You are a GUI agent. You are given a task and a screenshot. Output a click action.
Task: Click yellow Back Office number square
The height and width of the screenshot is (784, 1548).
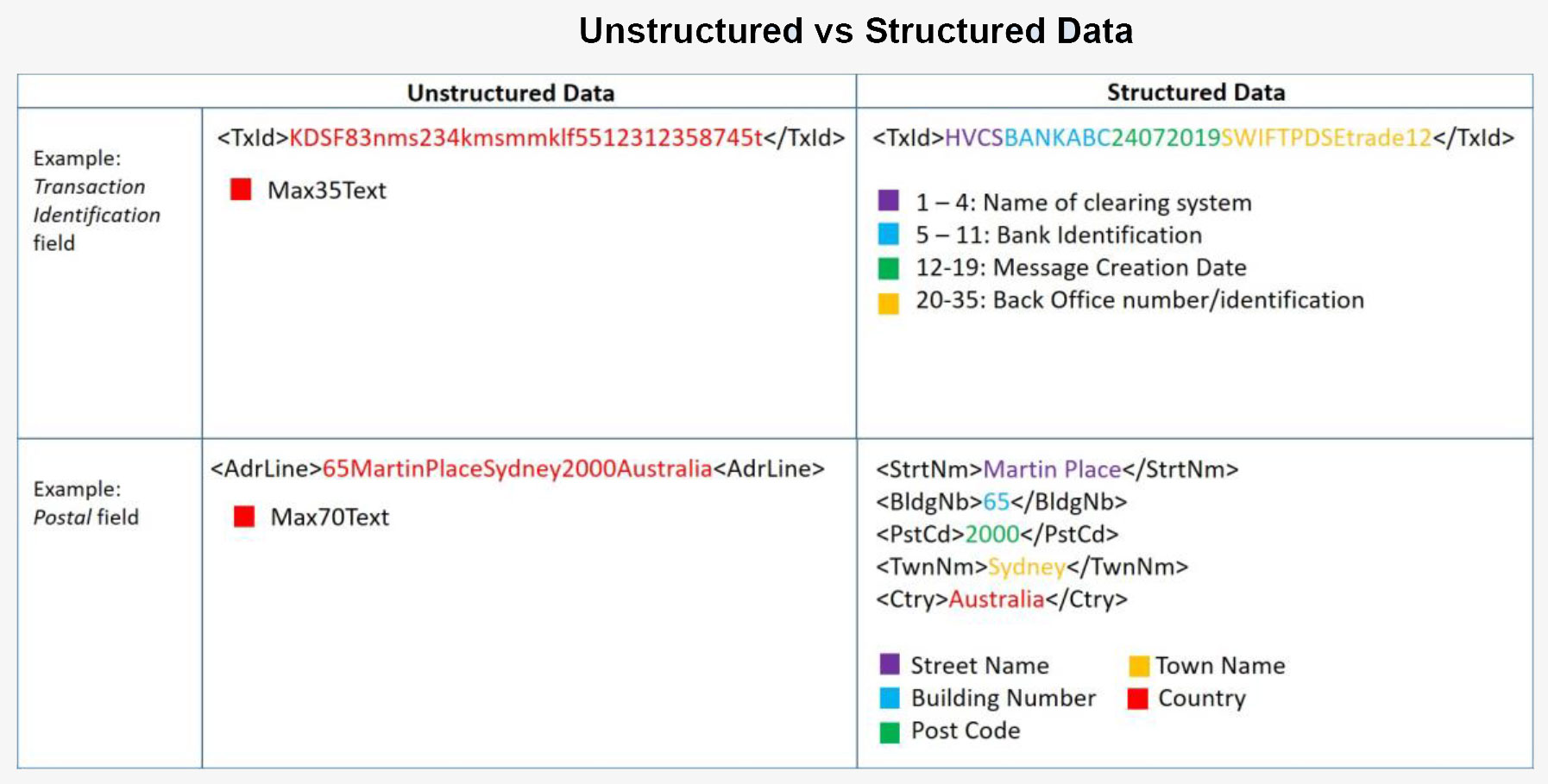pos(888,303)
